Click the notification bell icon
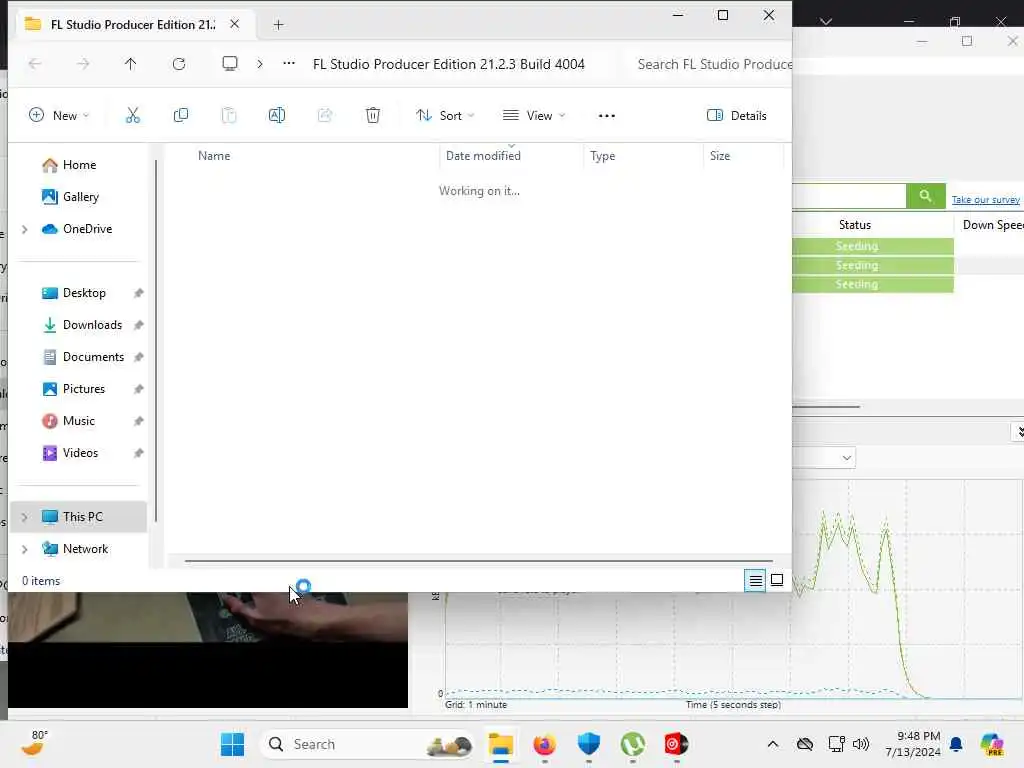 coord(956,744)
